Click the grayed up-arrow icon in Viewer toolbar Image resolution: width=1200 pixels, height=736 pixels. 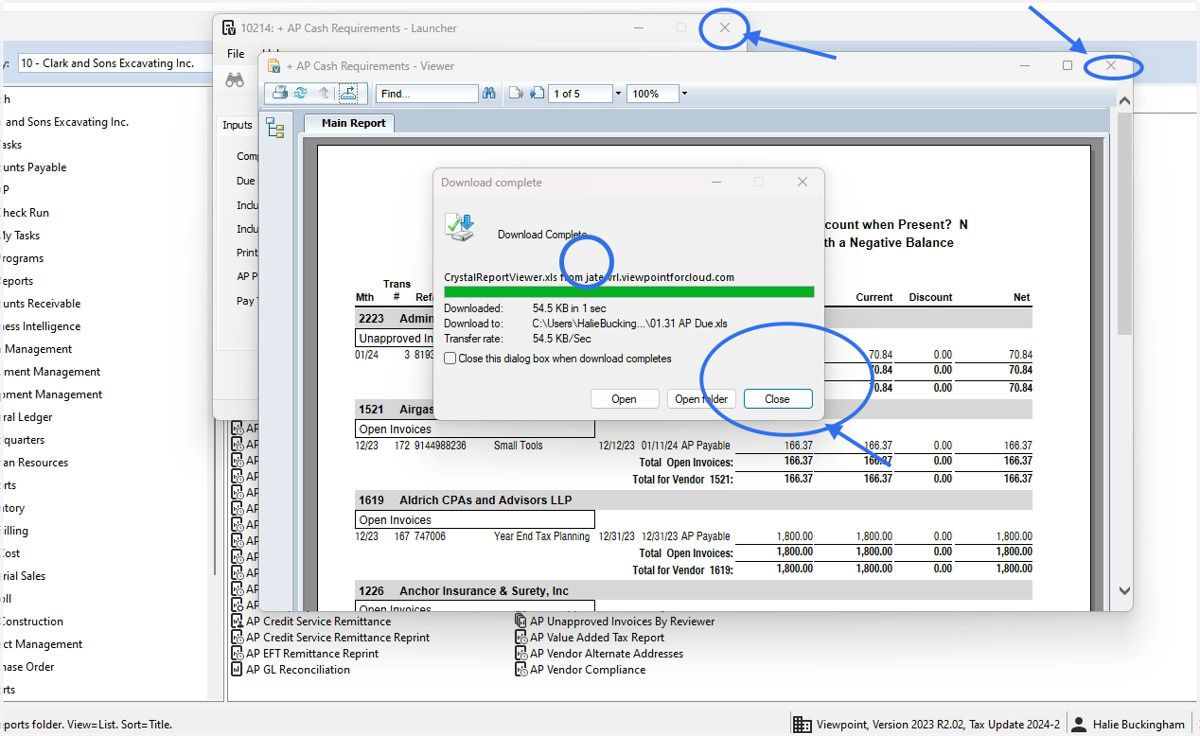(324, 93)
